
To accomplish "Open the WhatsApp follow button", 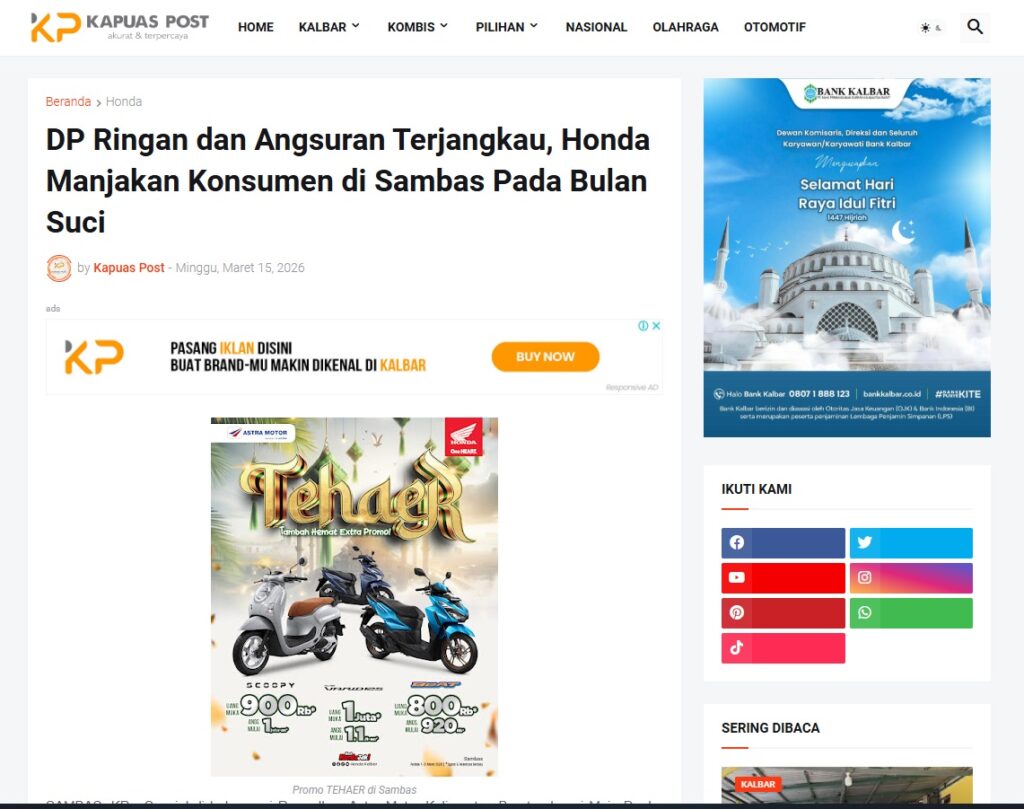I will point(911,613).
